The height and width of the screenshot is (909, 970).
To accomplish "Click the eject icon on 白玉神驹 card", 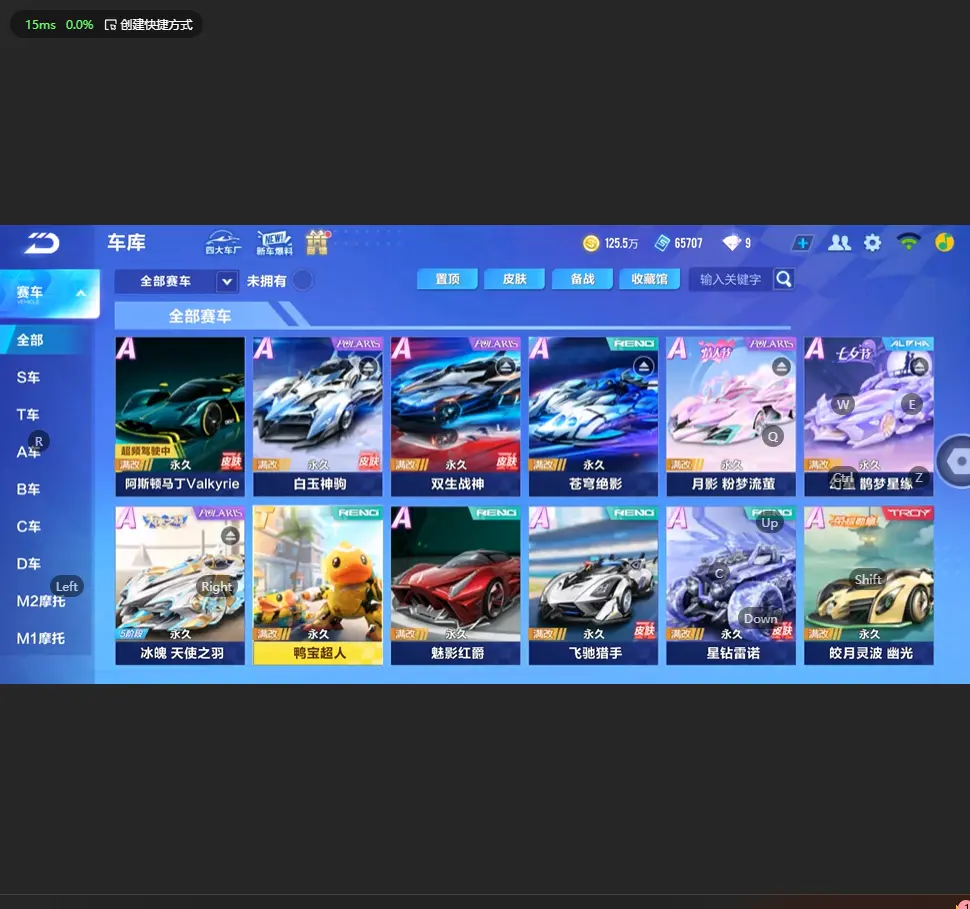I will pos(368,367).
